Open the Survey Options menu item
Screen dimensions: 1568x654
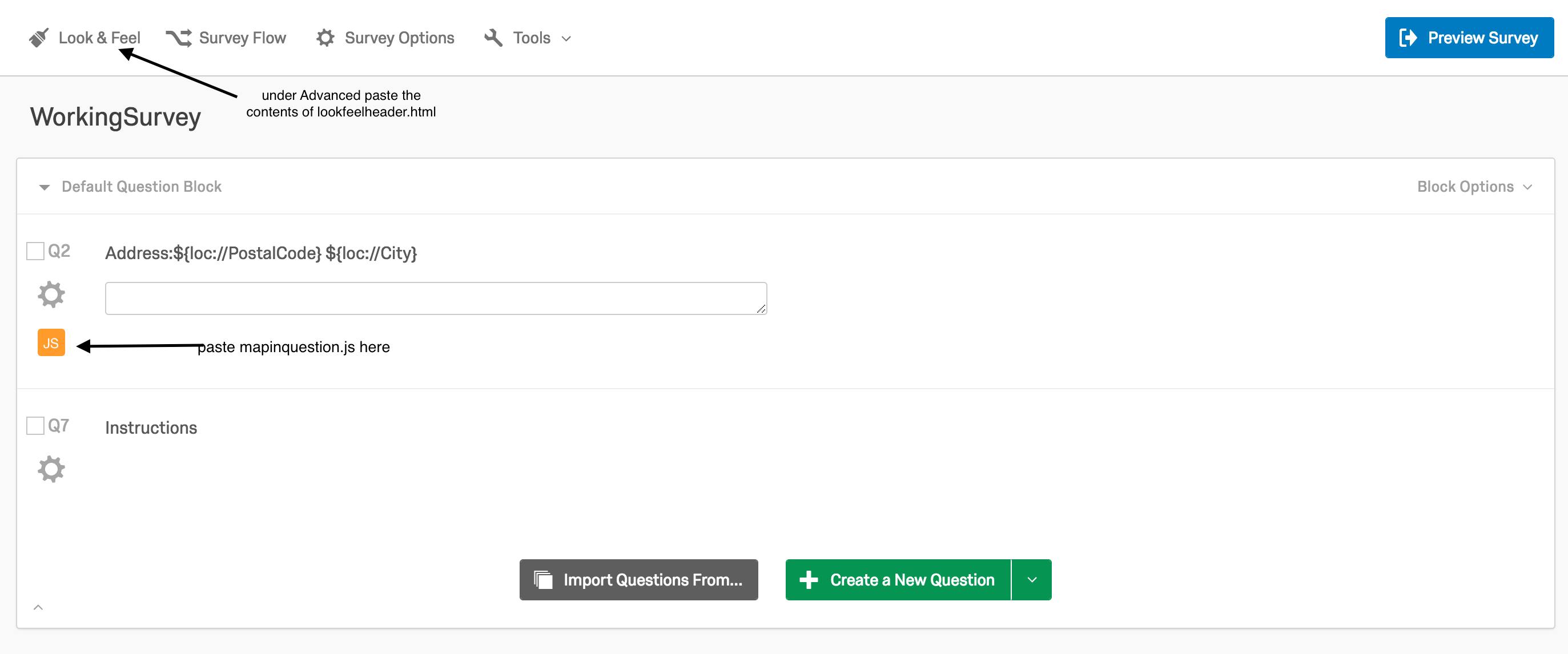click(x=399, y=38)
